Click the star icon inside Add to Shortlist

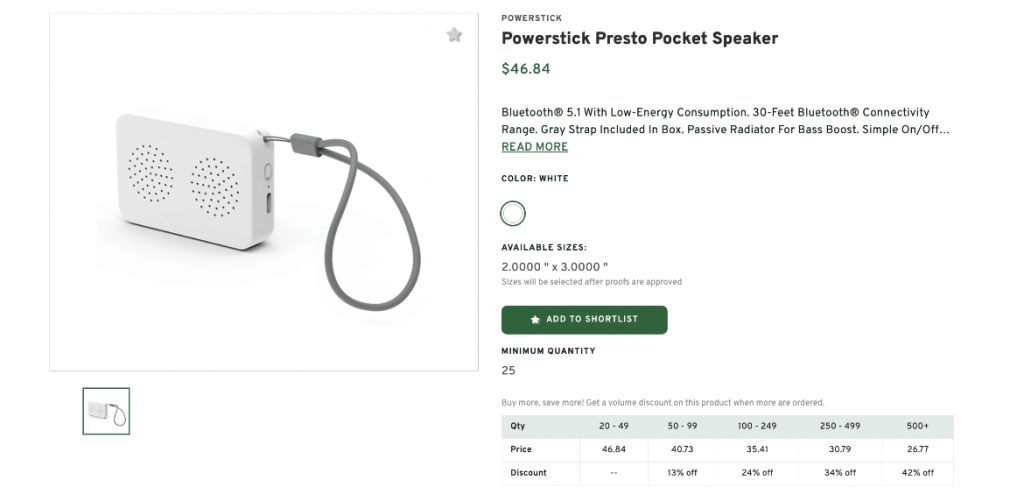pos(535,320)
